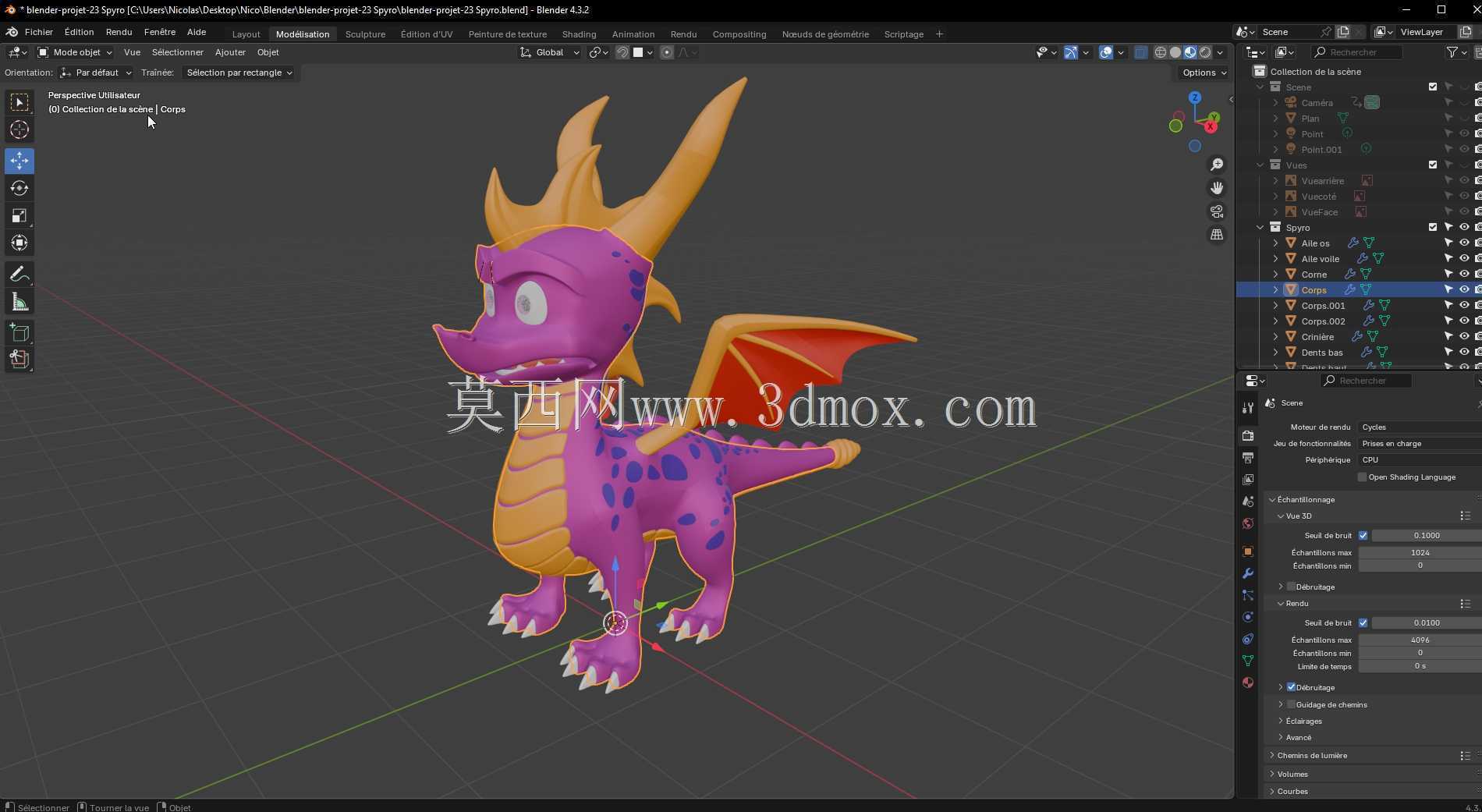The image size is (1482, 812).
Task: Switch to the Shading workspace tab
Action: [x=579, y=34]
